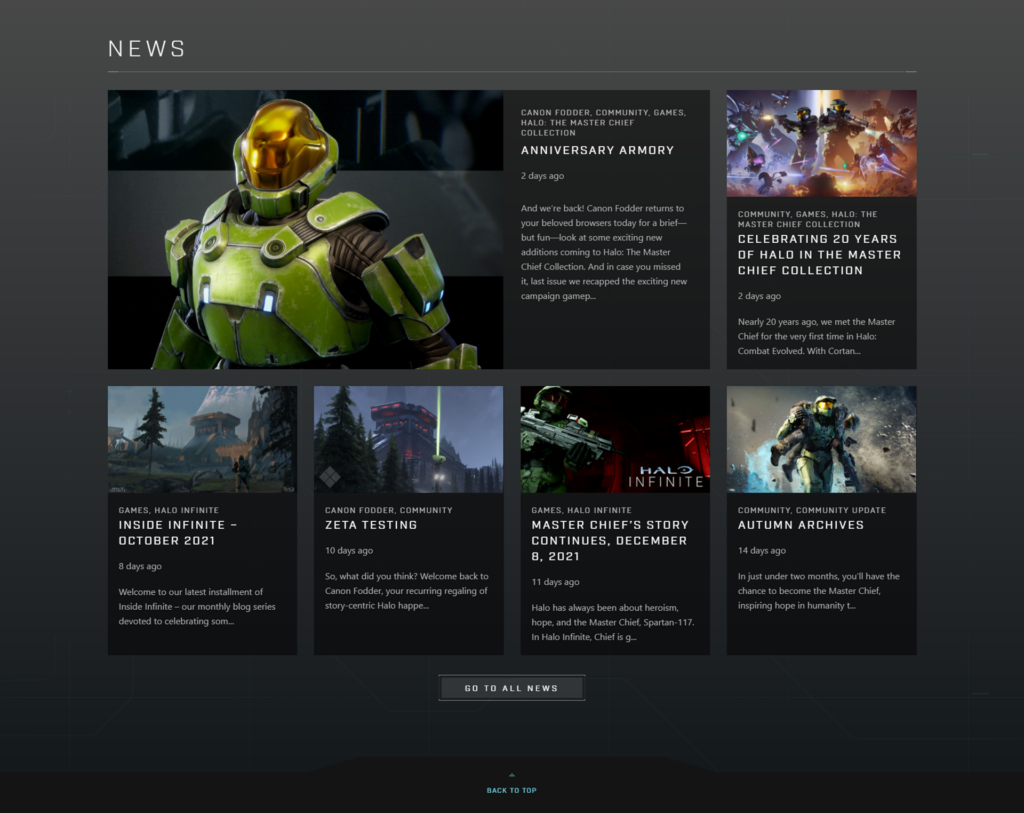
Task: Click the NEWS section heading
Action: 147,49
